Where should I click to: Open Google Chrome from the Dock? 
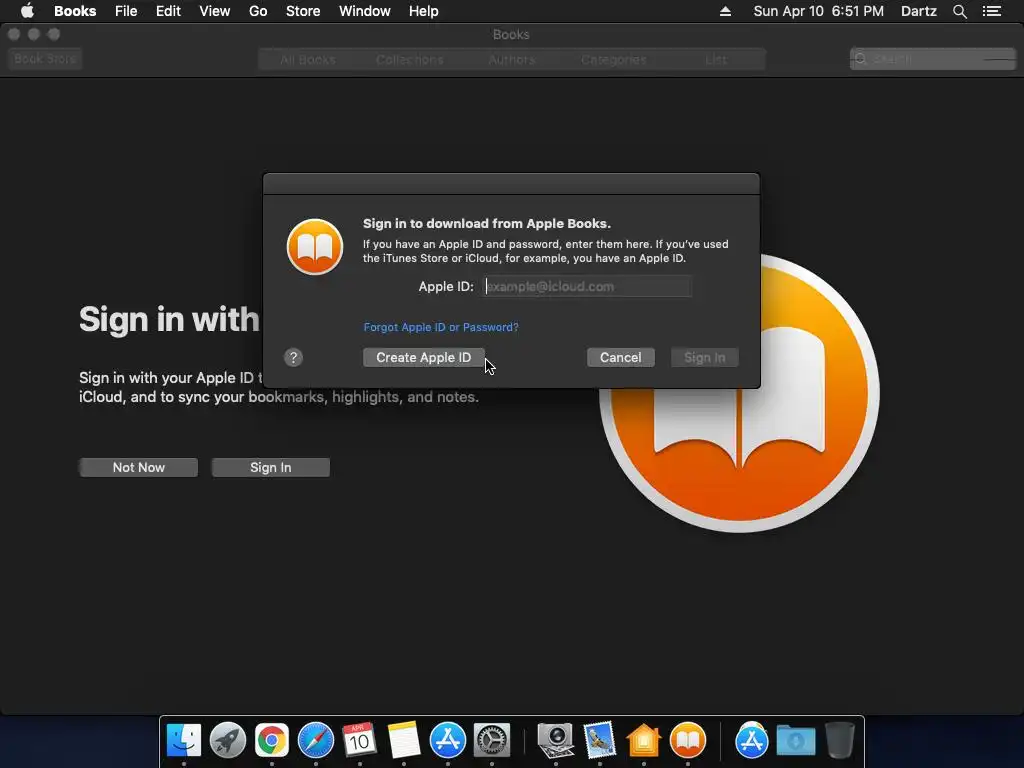272,740
